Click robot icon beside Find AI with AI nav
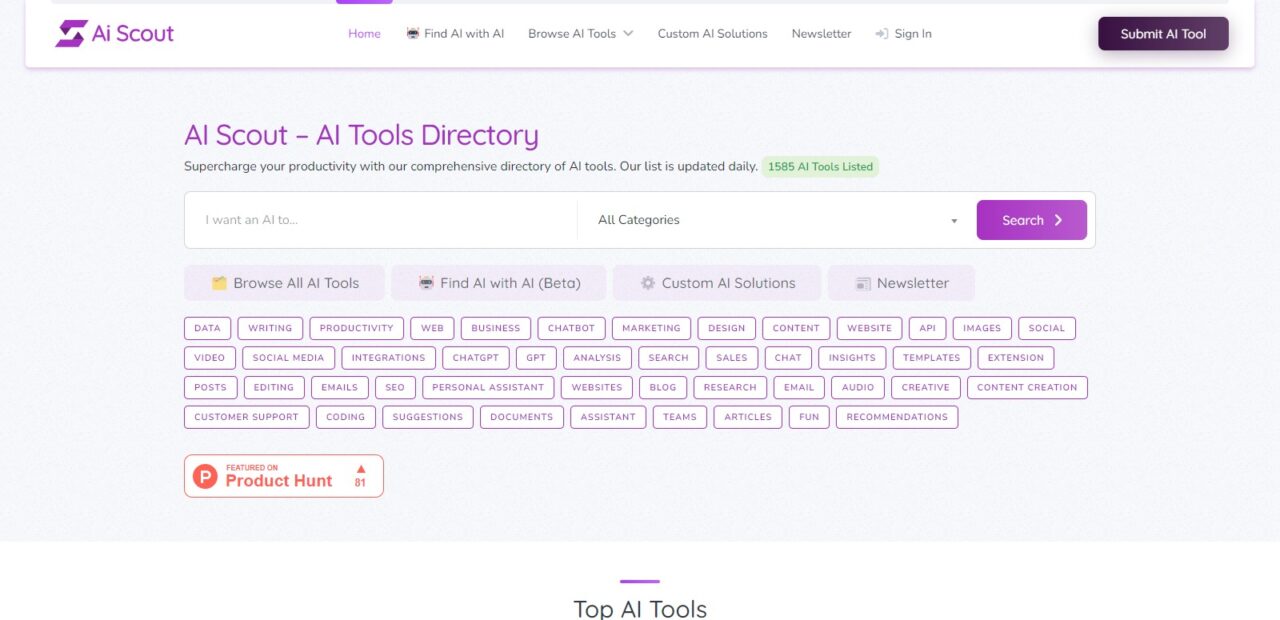1280x620 pixels. coord(413,34)
